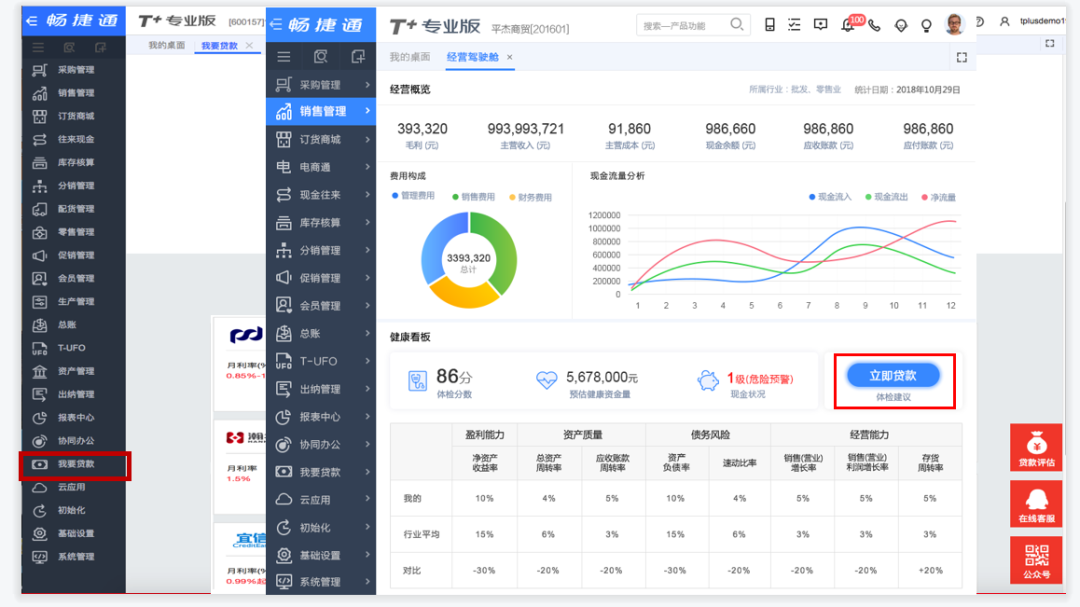Open 在线客服 red side button

1036,504
